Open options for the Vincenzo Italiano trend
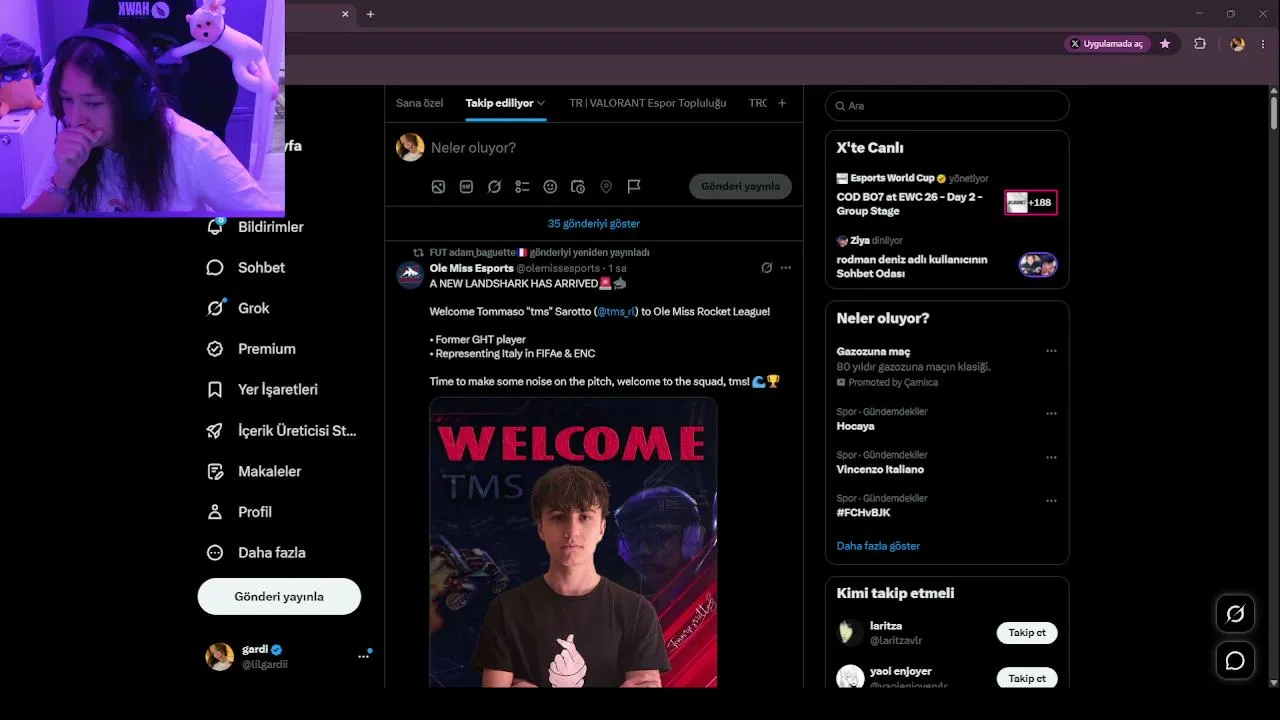 pos(1051,457)
